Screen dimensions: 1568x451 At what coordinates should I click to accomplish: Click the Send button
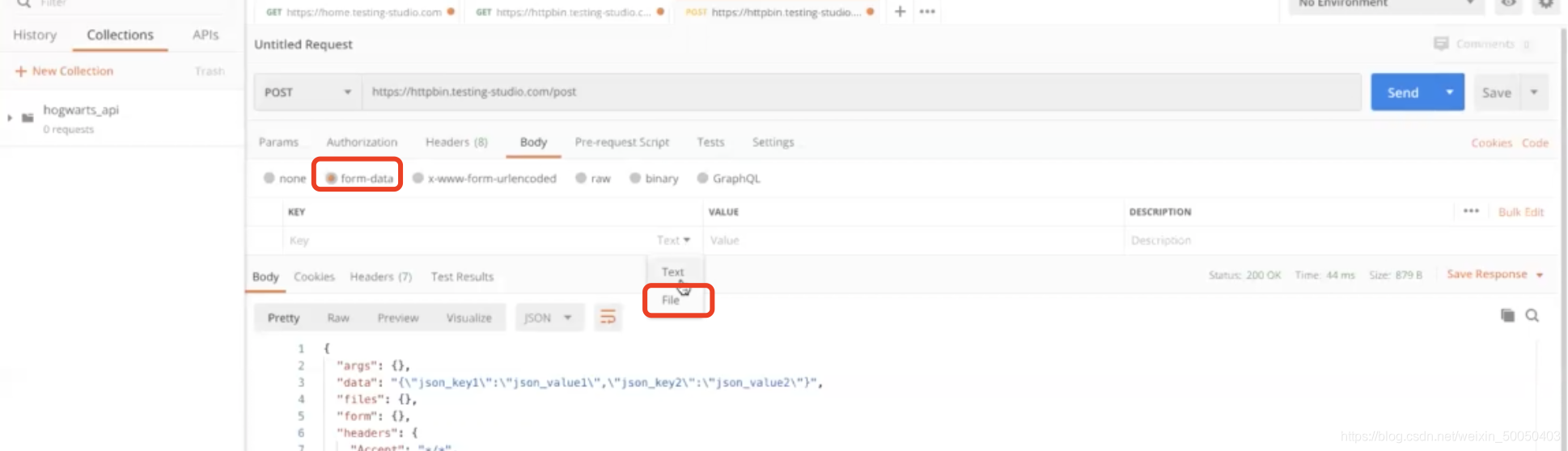[1403, 92]
